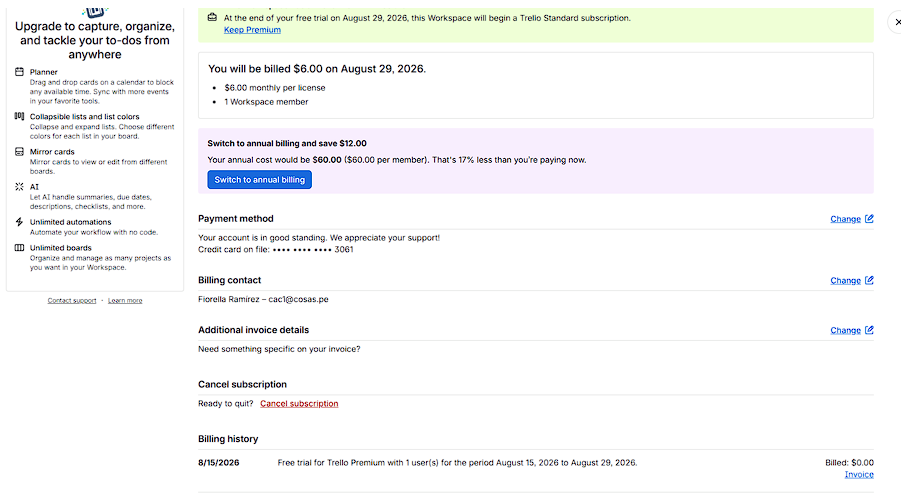Screen dimensions: 901x501
Task: Click the edit icon beside Billing contact Change
Action: pyautogui.click(x=869, y=280)
